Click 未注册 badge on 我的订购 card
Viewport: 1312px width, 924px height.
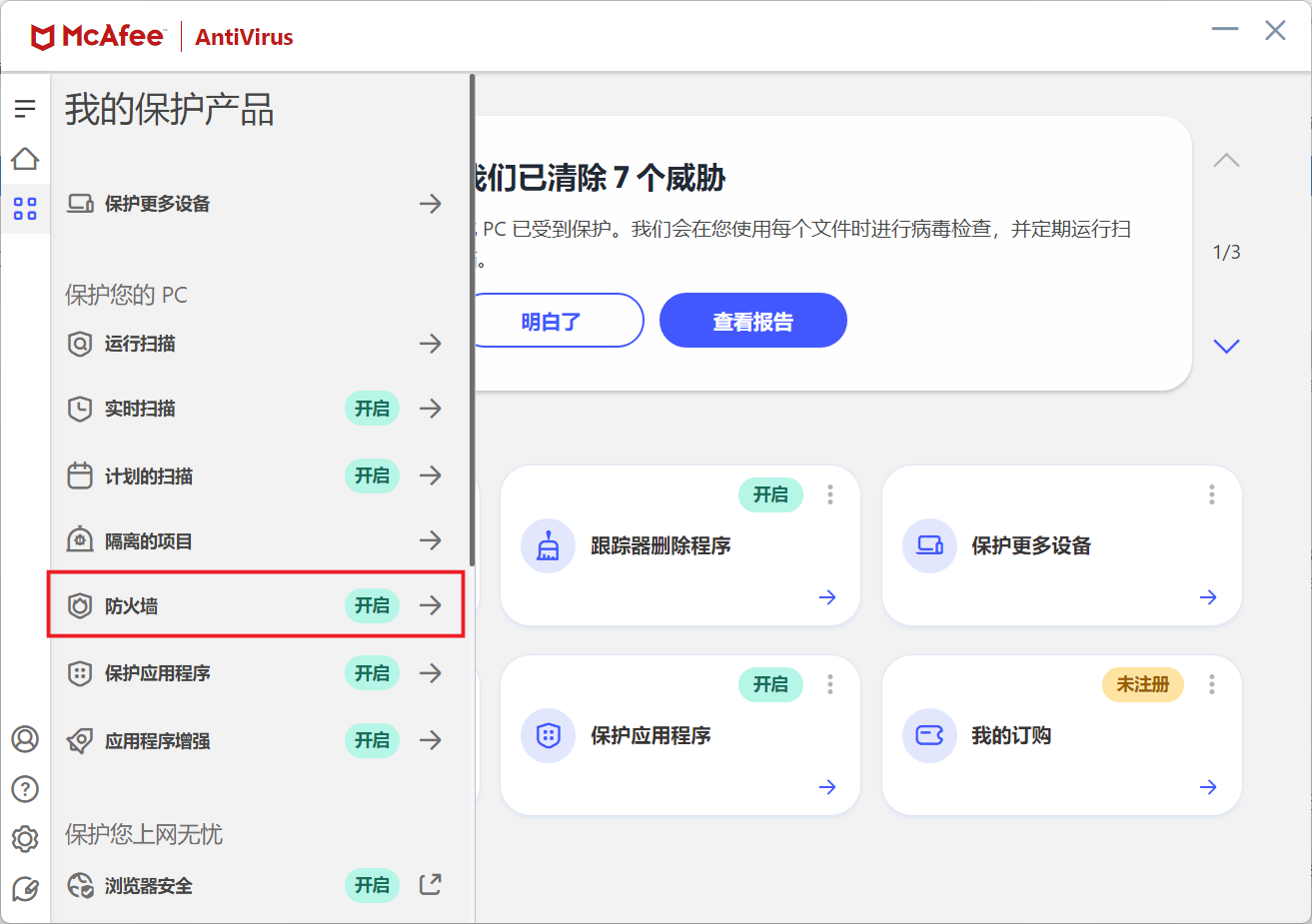click(1143, 684)
